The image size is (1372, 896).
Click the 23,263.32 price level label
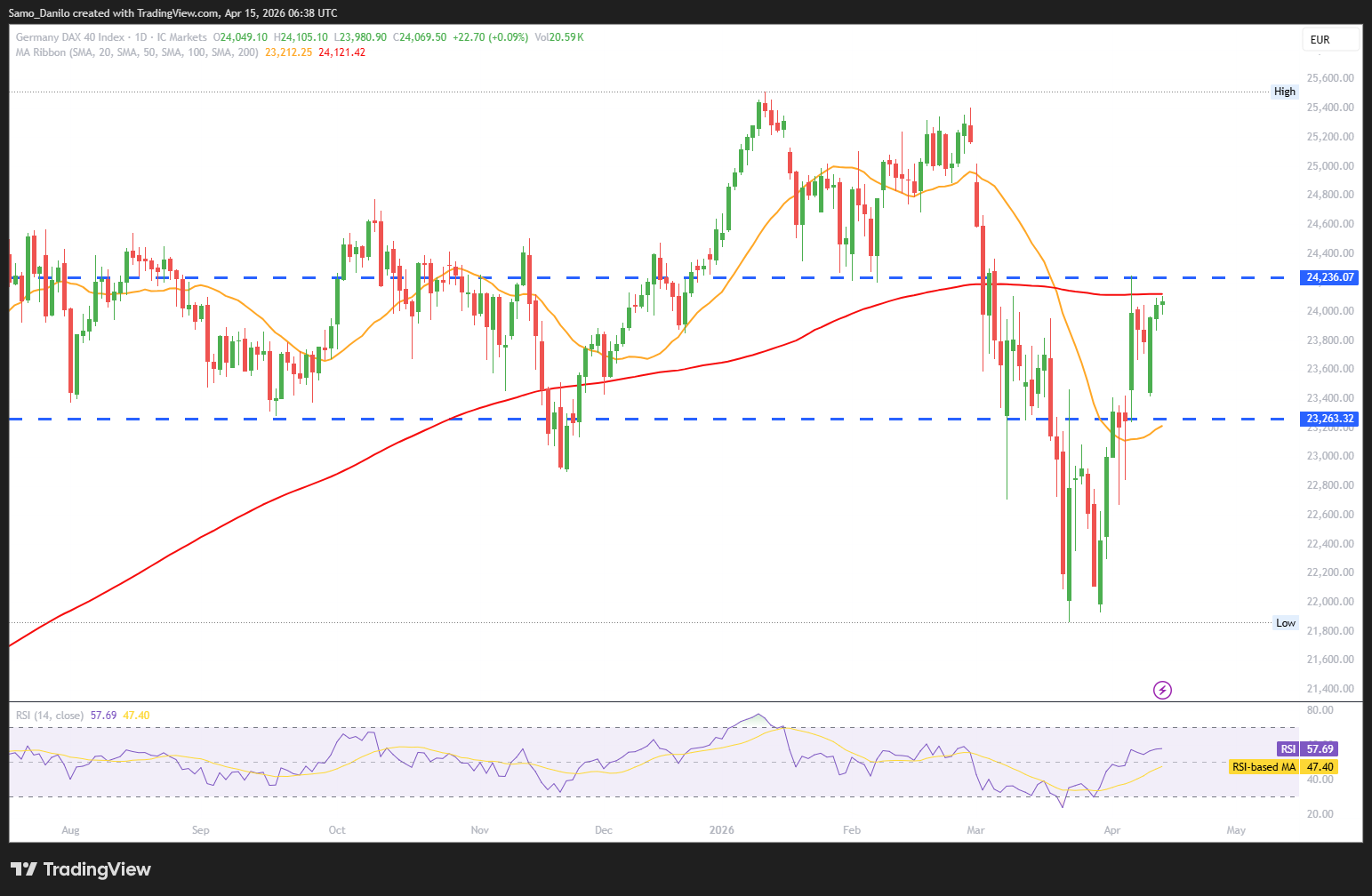pos(1329,419)
